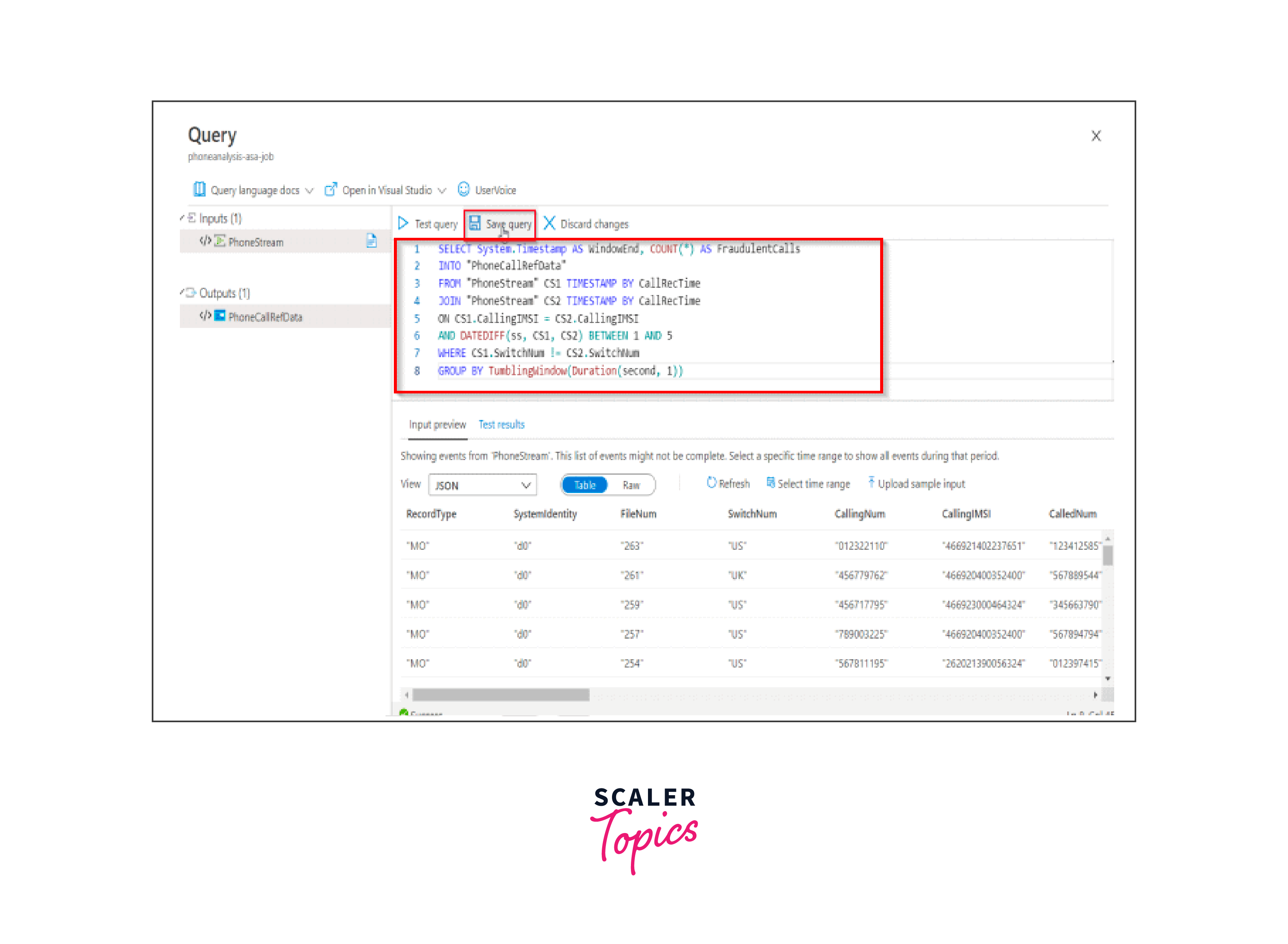This screenshot has width=1288, height=944.
Task: Select the PhoneCallRefData output item
Action: (265, 317)
